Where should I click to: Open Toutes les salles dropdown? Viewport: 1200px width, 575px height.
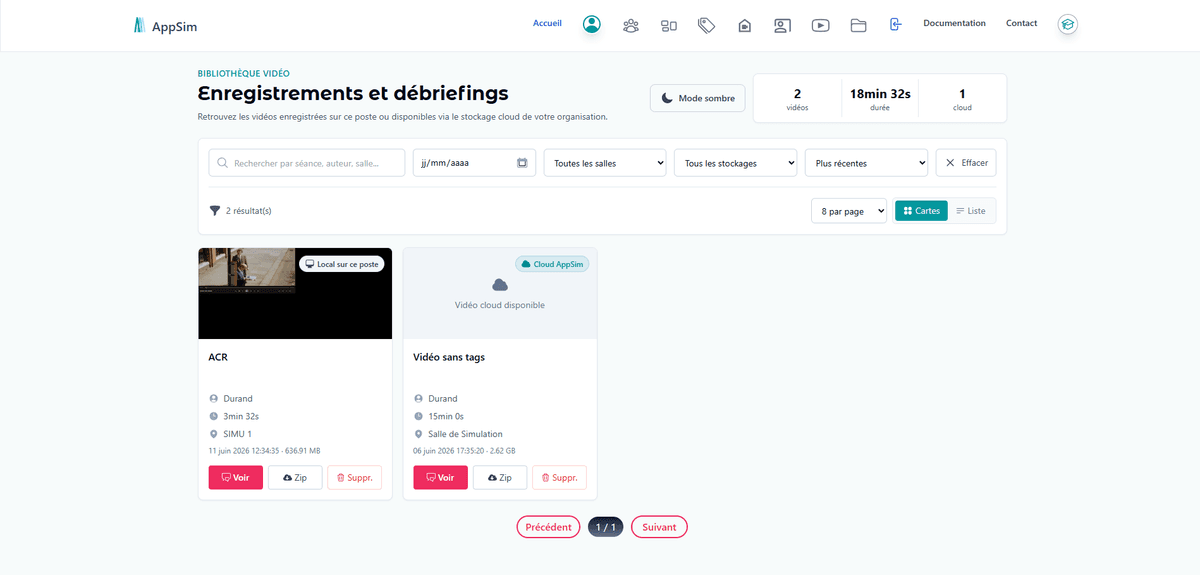605,163
